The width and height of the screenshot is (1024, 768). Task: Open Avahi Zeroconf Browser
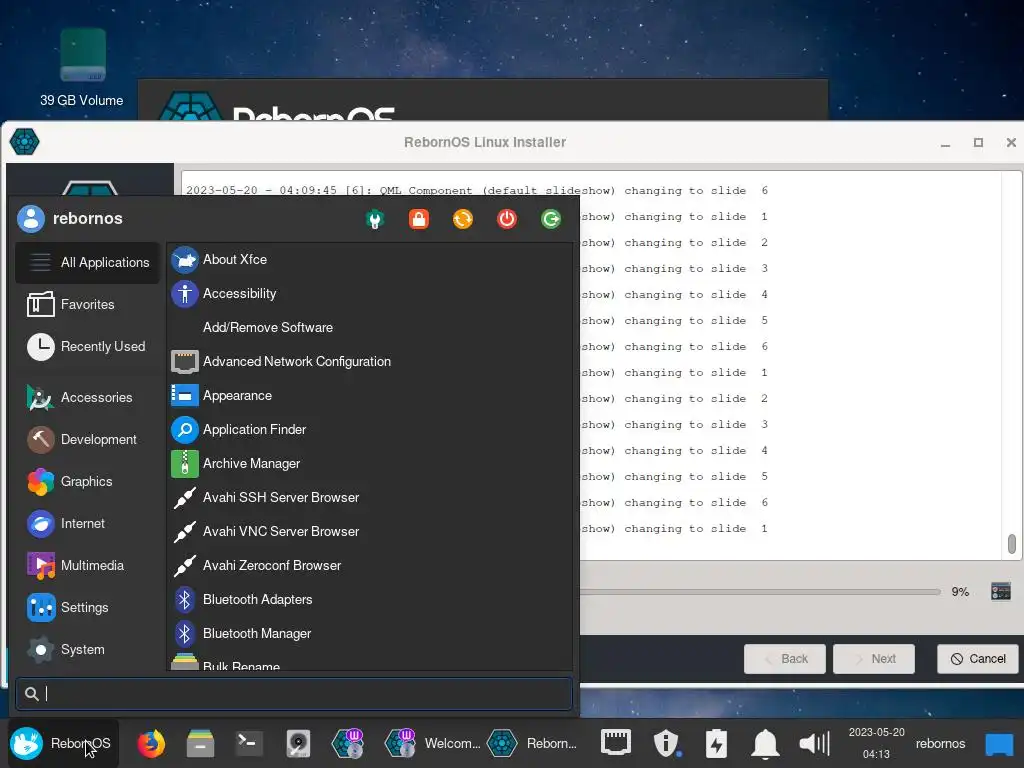tap(370, 566)
